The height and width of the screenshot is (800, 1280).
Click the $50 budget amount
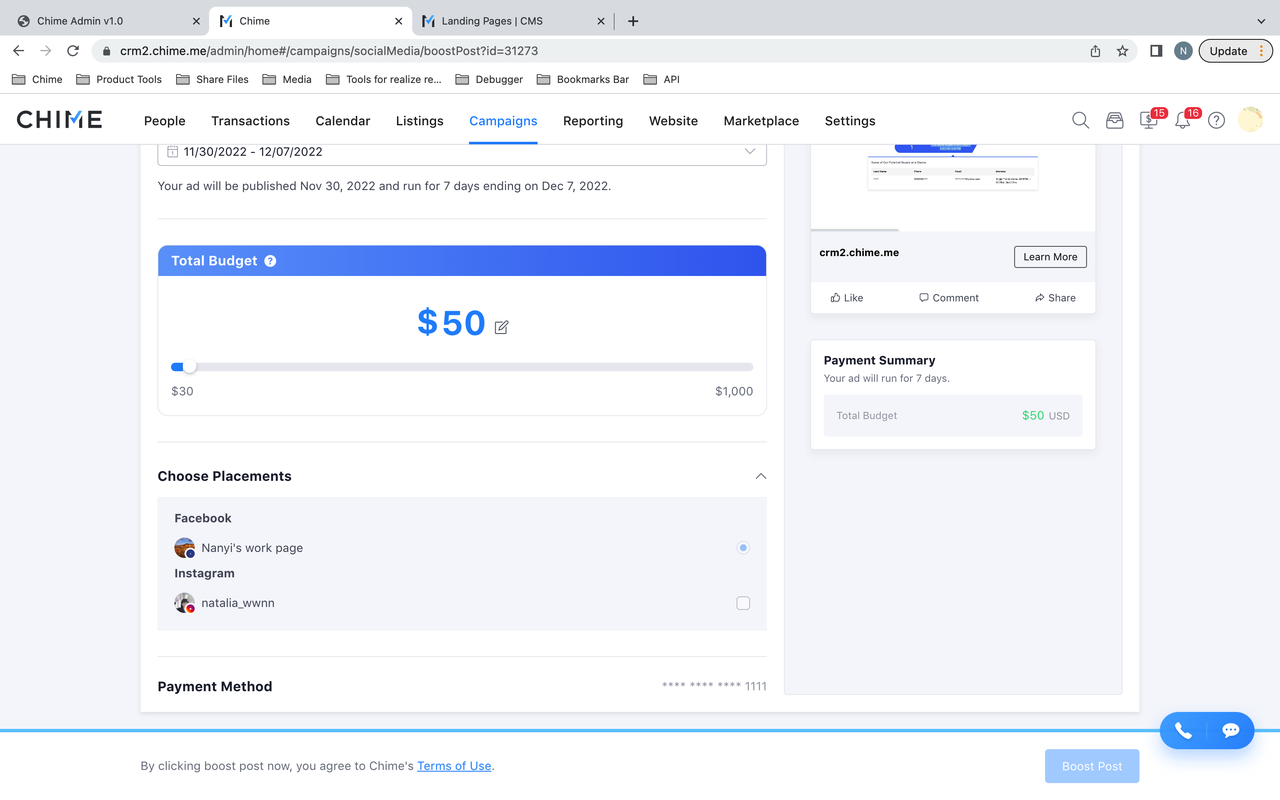coord(451,323)
